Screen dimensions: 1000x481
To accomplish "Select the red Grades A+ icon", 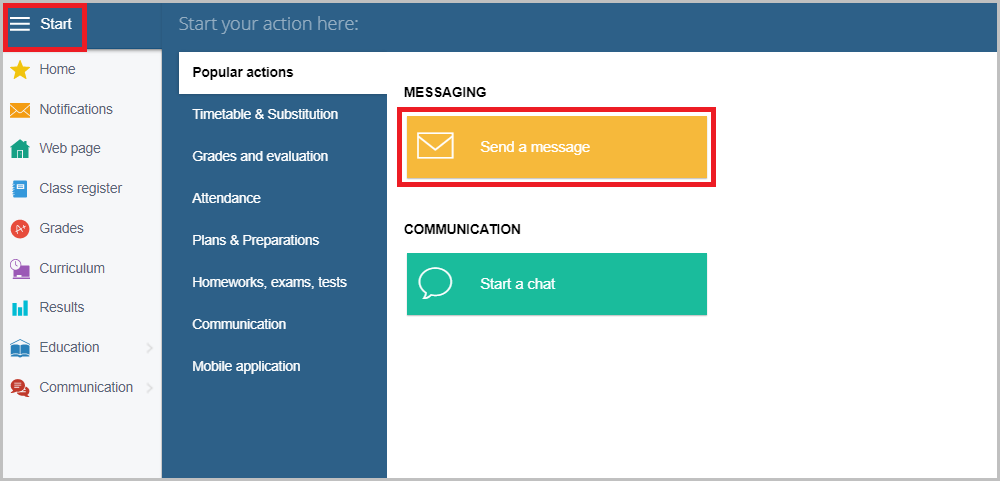I will tap(20, 228).
